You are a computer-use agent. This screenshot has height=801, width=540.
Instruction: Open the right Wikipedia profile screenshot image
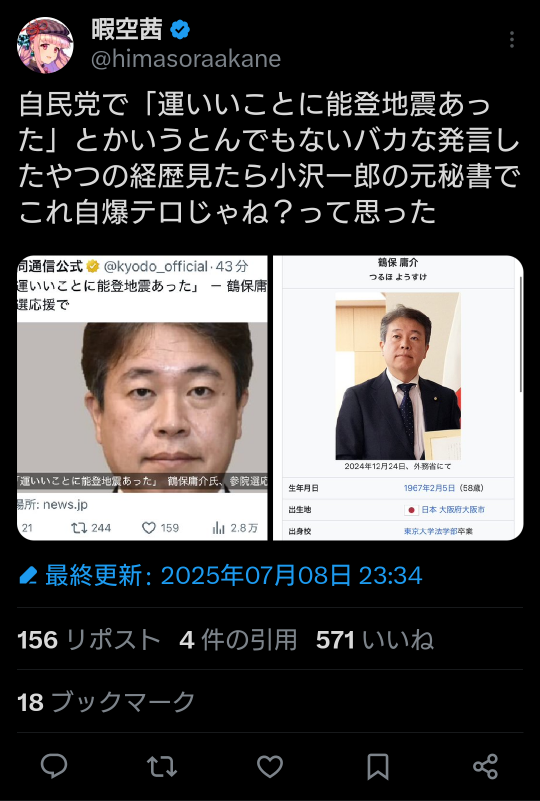coord(398,397)
